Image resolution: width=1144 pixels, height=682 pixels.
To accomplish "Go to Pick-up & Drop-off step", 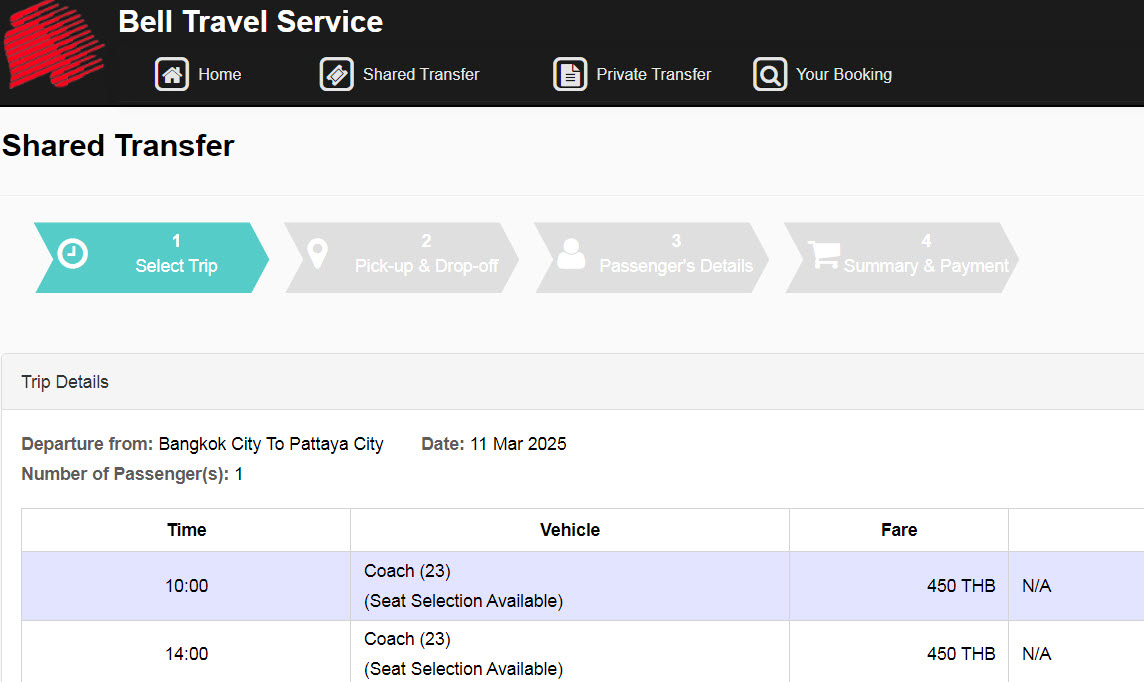I will coord(426,266).
